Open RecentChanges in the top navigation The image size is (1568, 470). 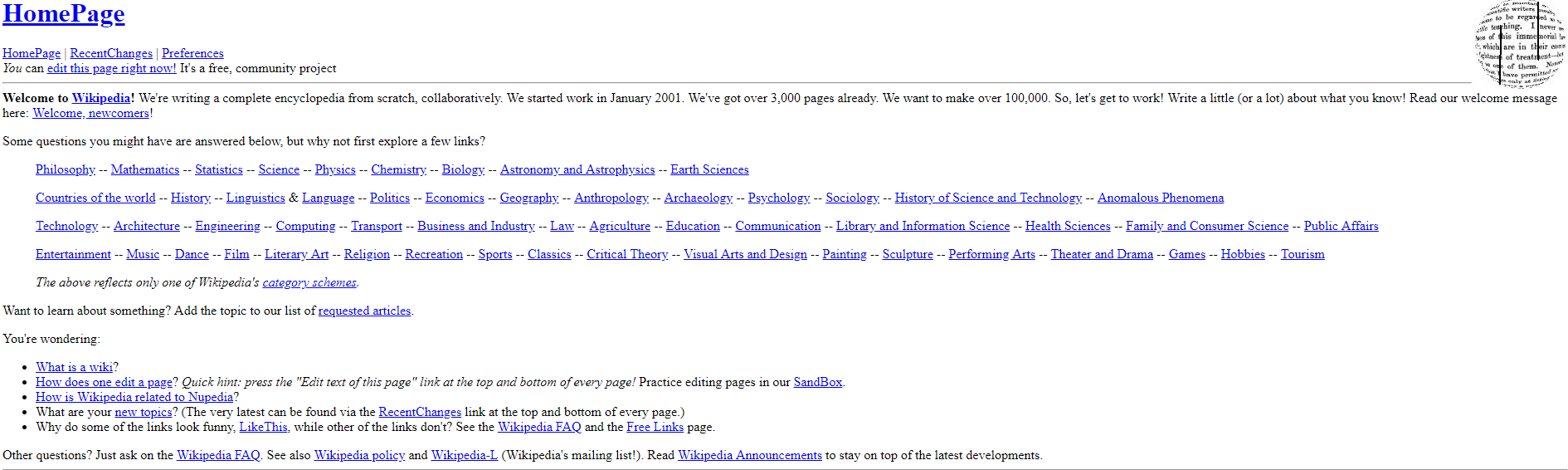click(111, 53)
